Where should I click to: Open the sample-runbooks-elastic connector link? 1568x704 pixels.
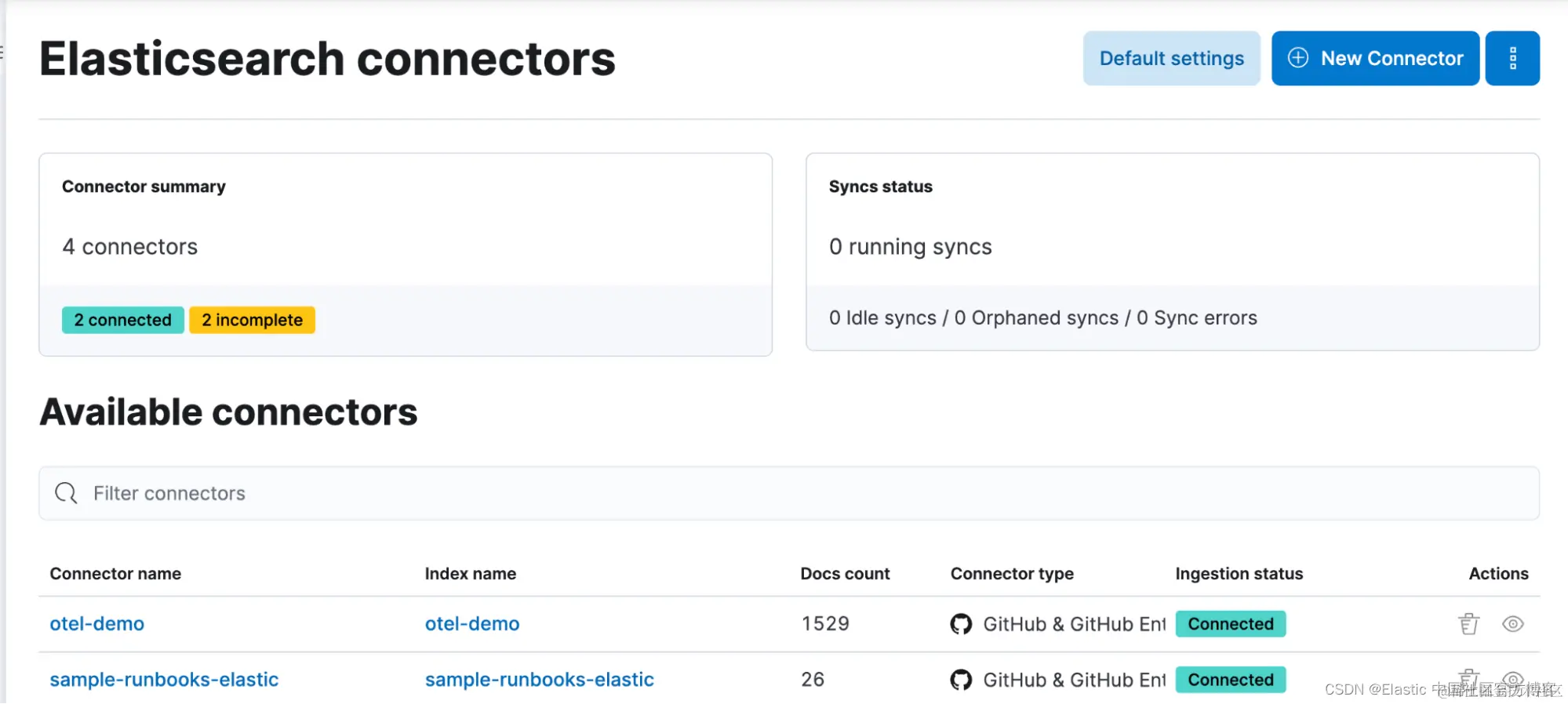[x=164, y=680]
